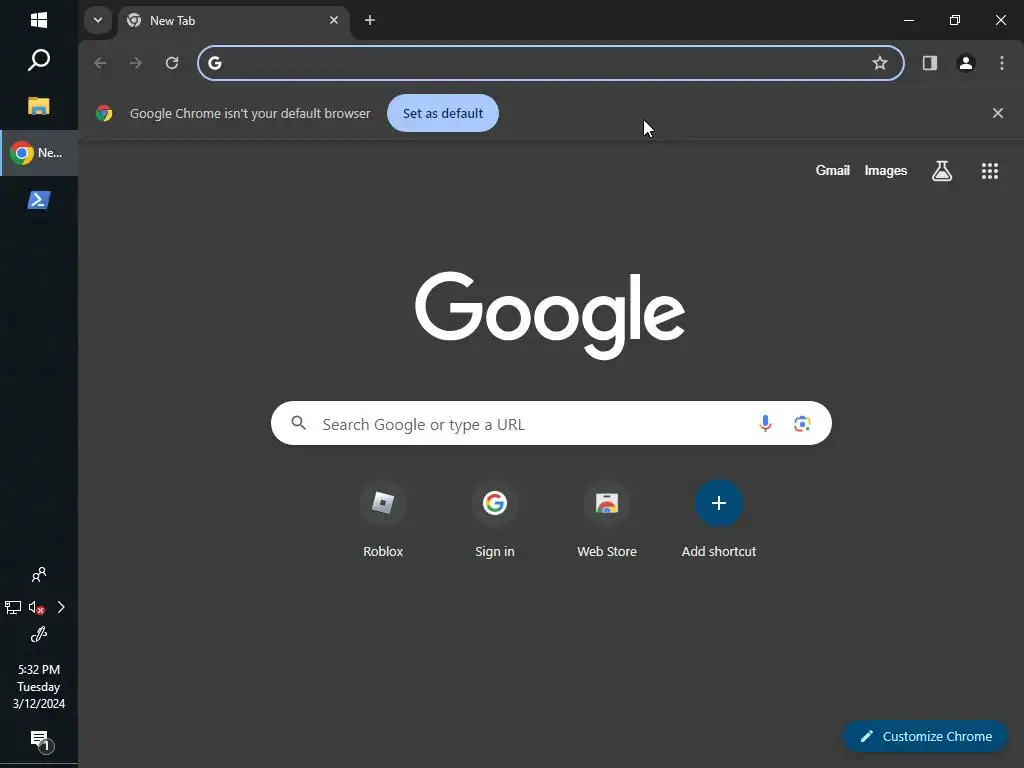The image size is (1024, 768).
Task: Expand hidden system tray icons chevron
Action: click(61, 607)
